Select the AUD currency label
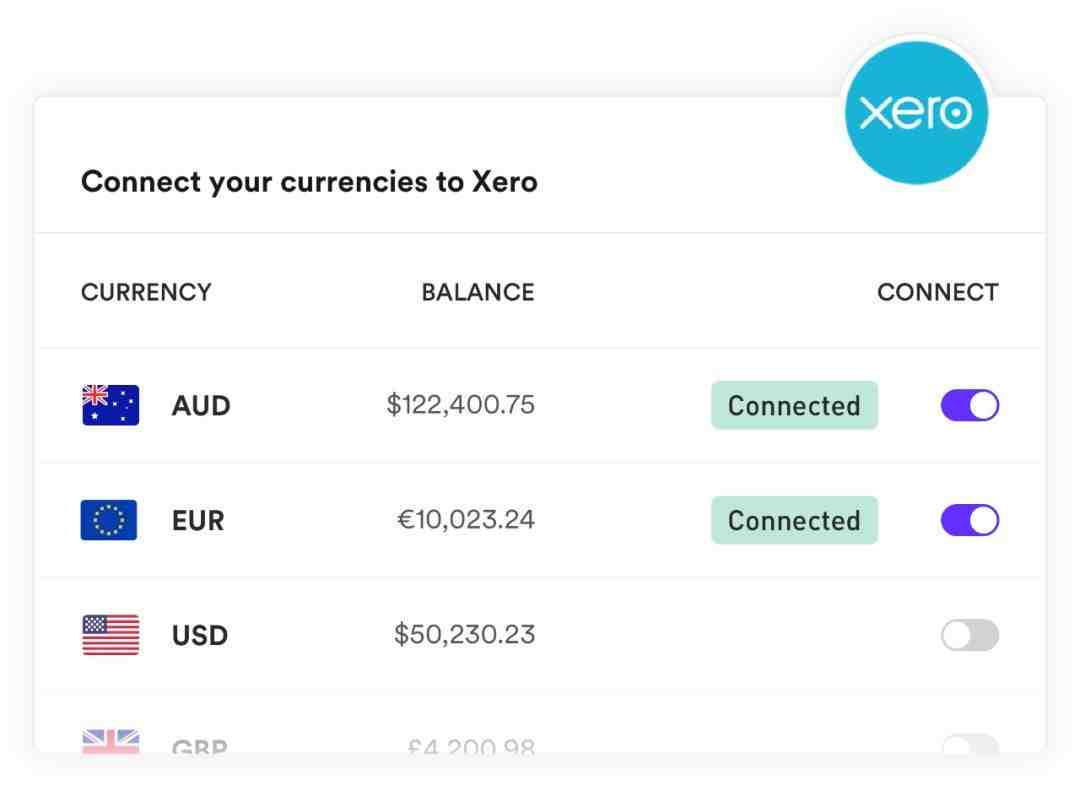The image size is (1080, 786). pos(200,406)
